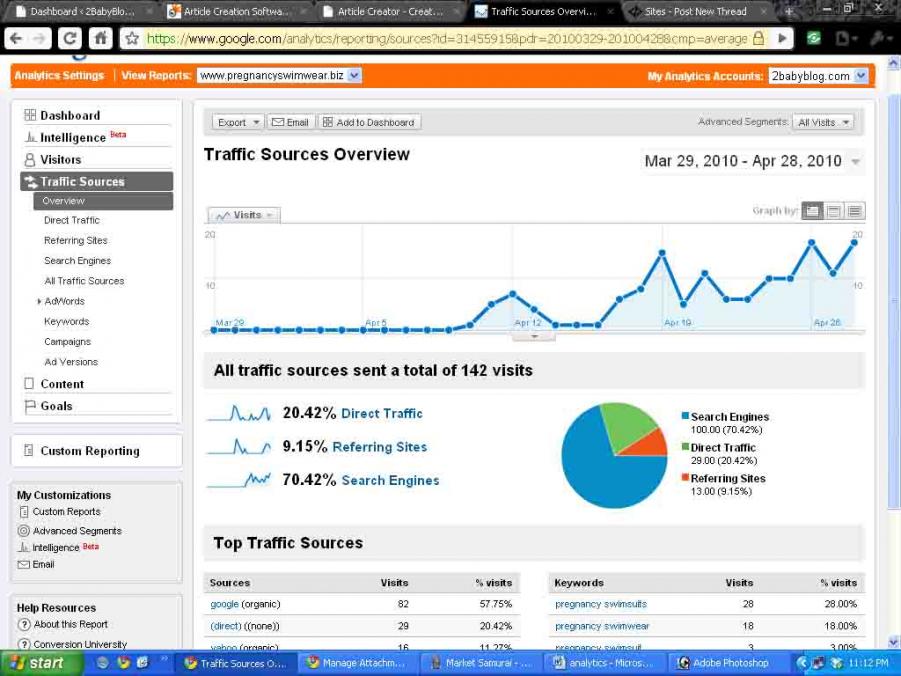Click the blue Search Engines legend swatch
Viewport: 901px width, 676px height.
tap(685, 416)
